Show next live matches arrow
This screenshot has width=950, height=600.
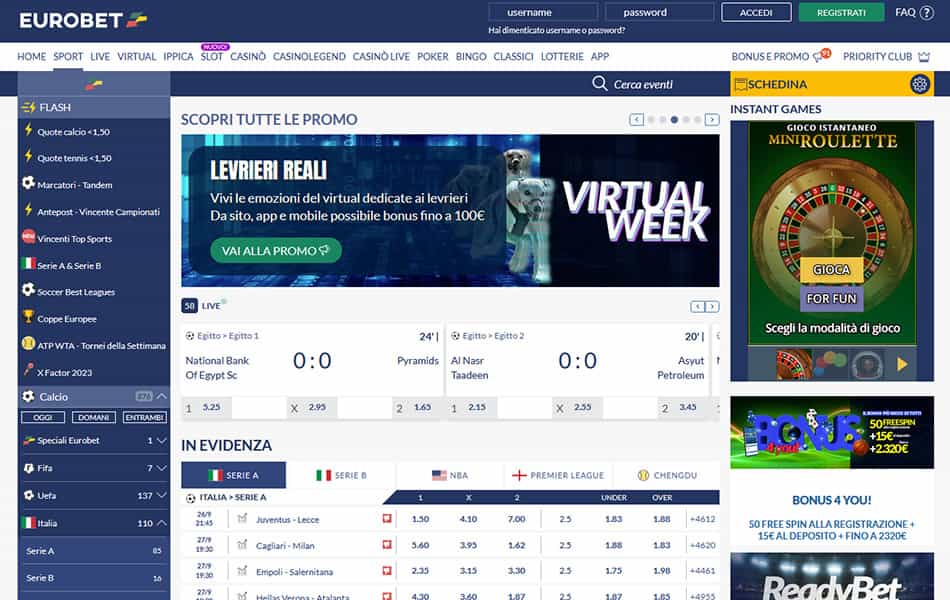click(x=712, y=307)
